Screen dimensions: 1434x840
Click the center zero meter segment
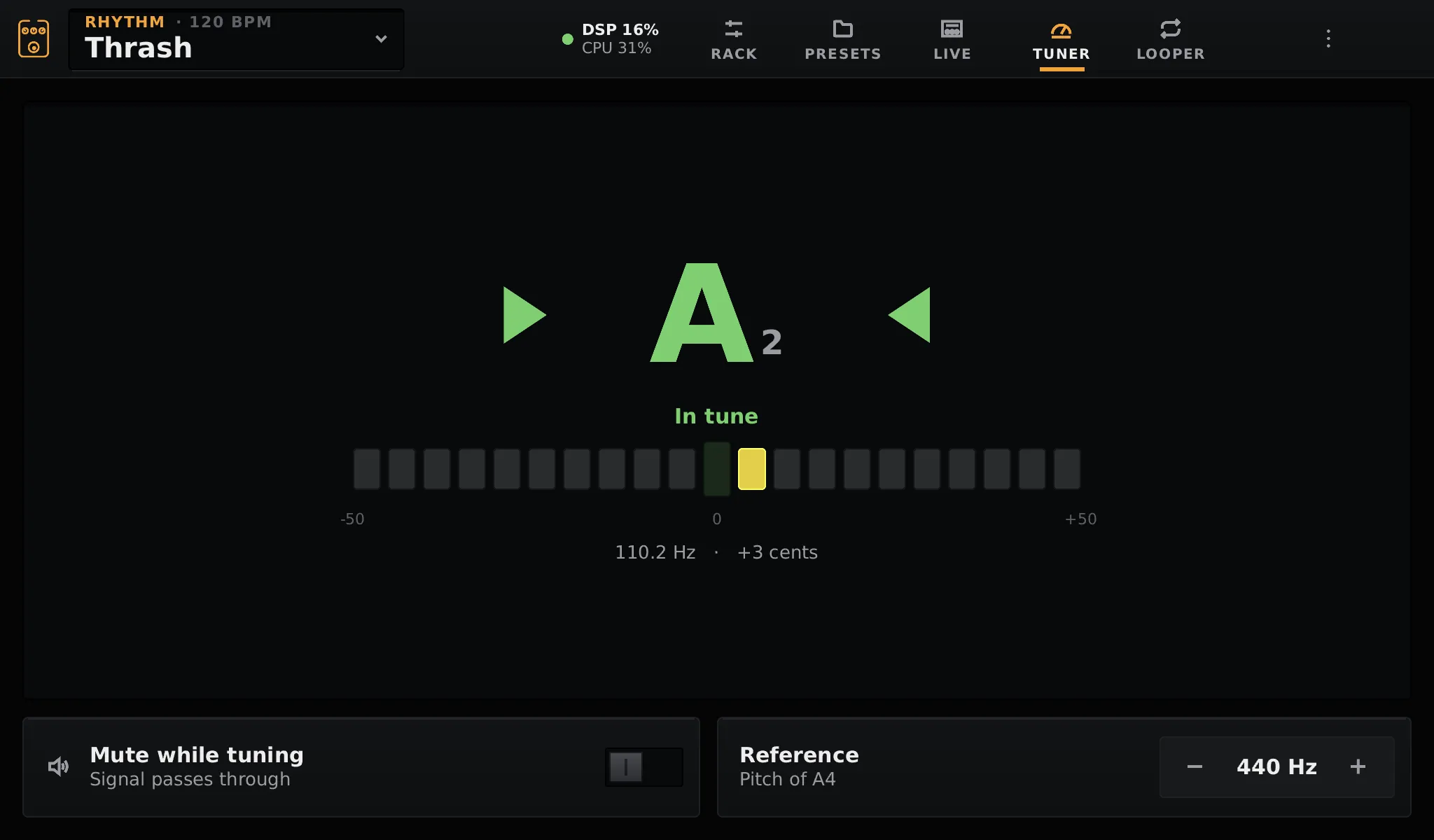coord(717,469)
